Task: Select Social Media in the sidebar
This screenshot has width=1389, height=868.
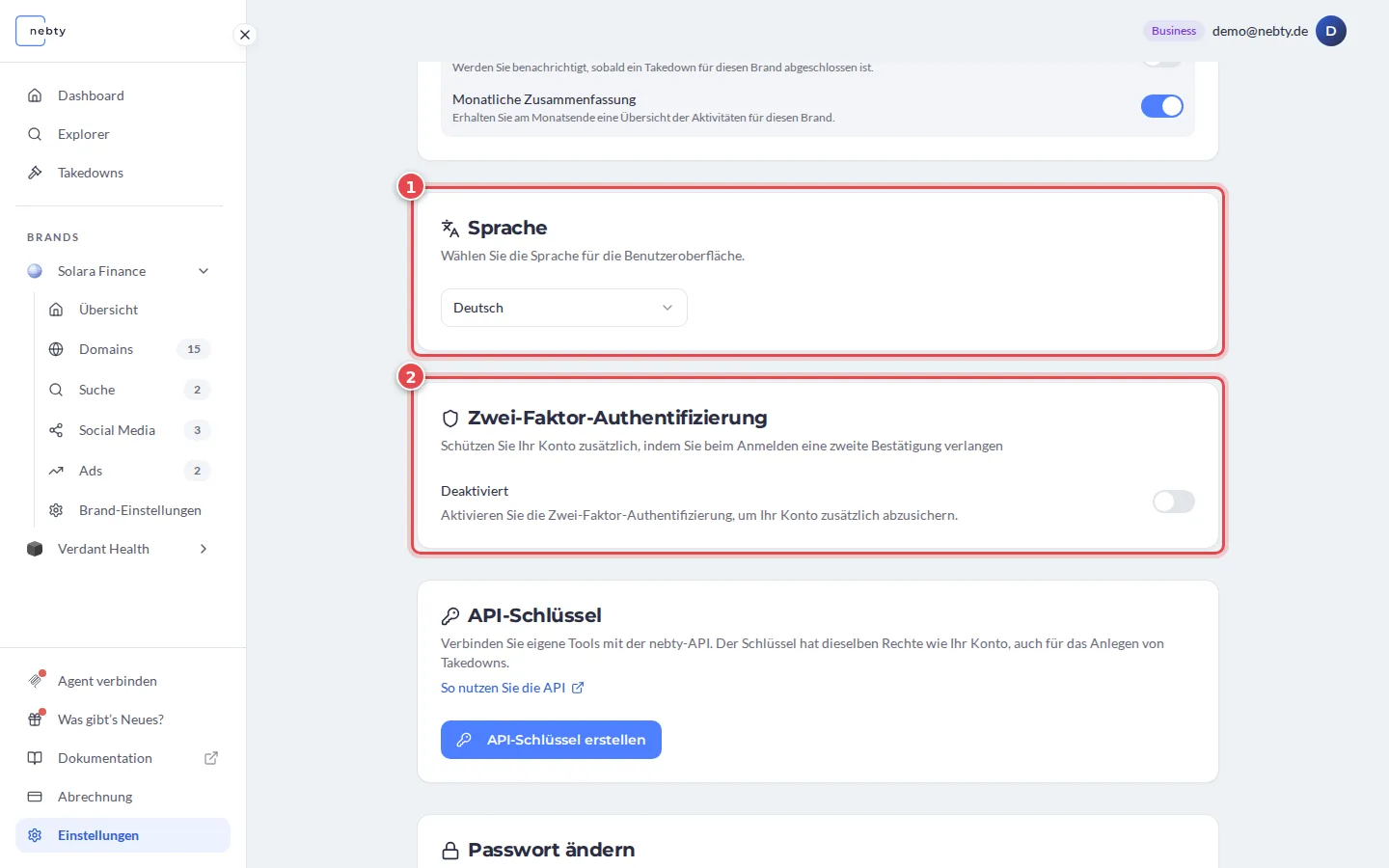Action: click(129, 430)
